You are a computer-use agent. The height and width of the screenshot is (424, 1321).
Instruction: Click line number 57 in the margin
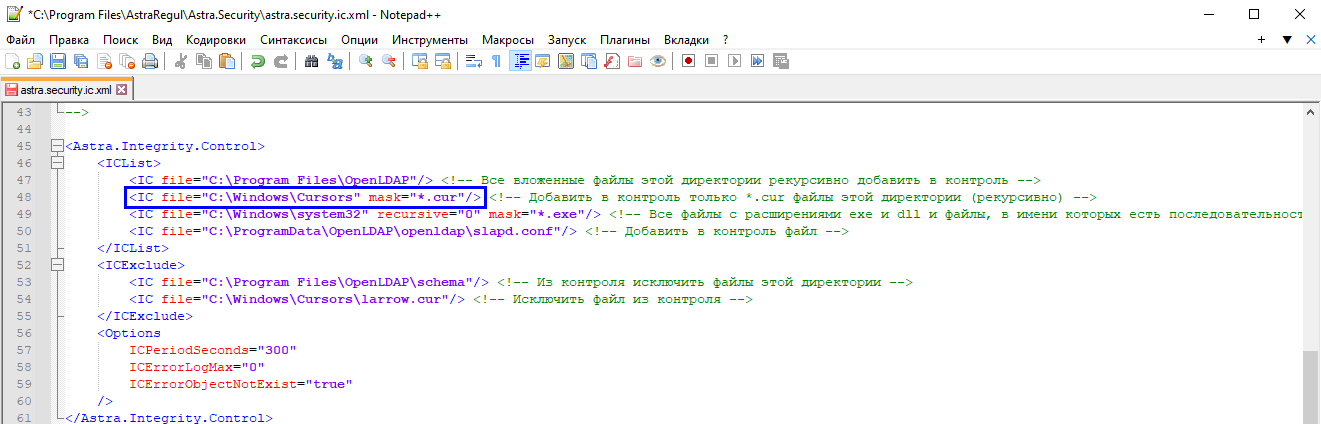24,350
